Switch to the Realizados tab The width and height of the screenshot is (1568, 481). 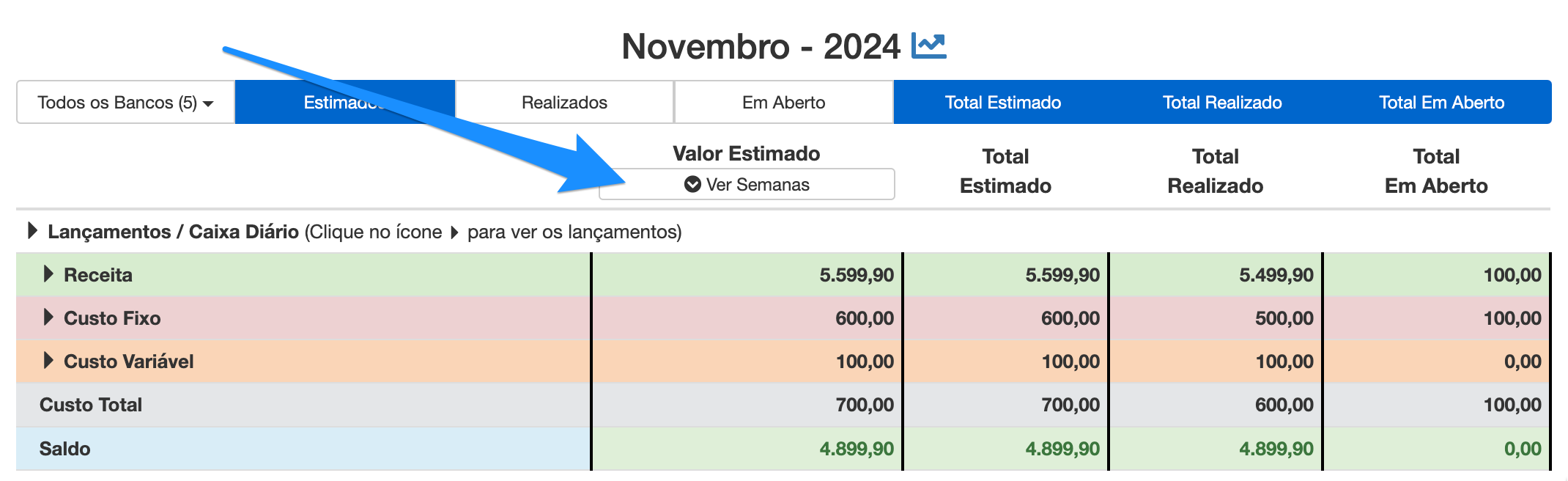564,102
